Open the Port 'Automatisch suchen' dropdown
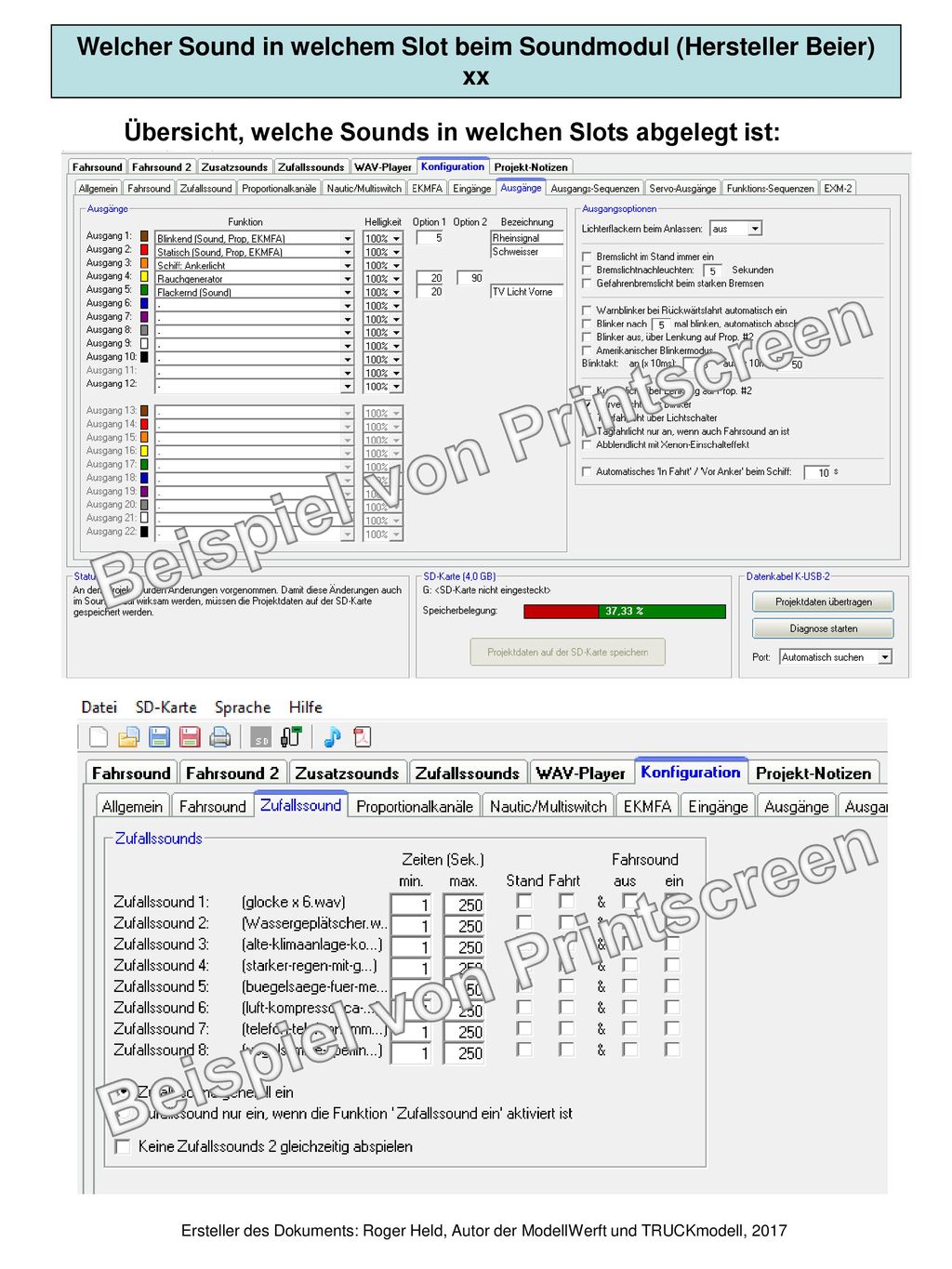Viewport: 952px width, 1269px height. click(885, 657)
